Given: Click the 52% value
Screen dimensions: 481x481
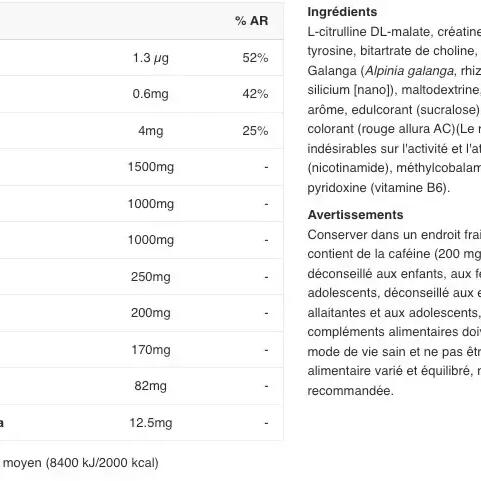Looking at the screenshot, I should [x=255, y=58].
